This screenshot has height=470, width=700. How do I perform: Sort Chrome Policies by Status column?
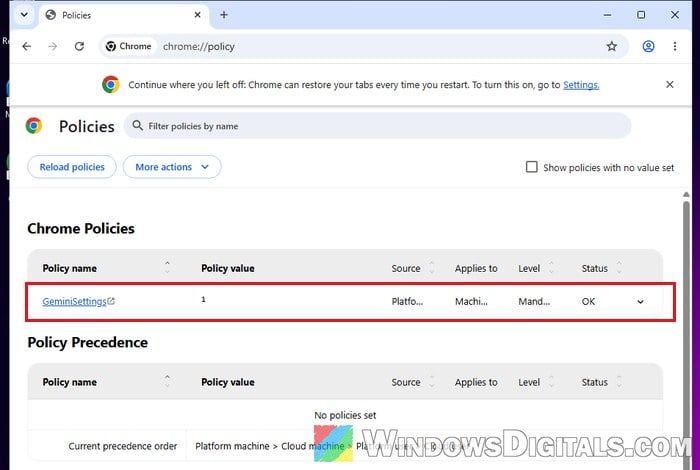(619, 268)
